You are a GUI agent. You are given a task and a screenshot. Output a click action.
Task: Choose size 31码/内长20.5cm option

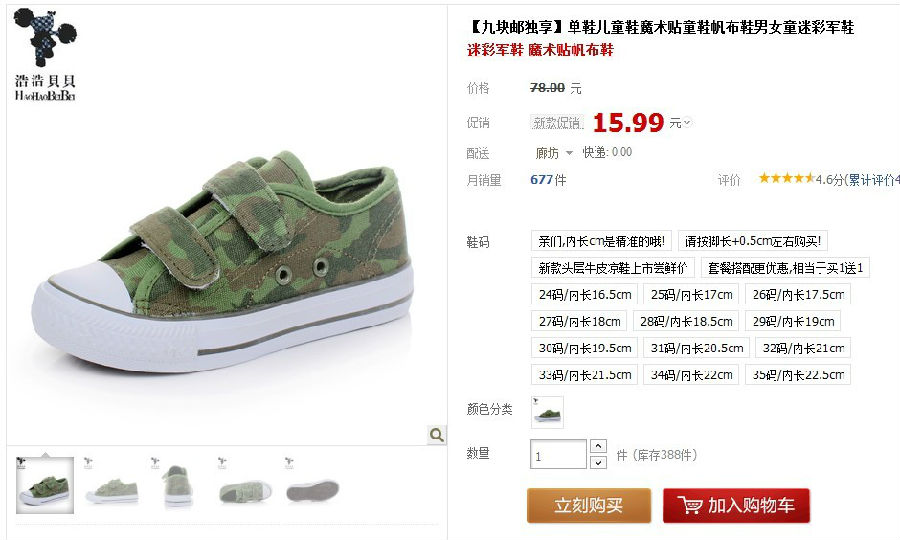point(696,348)
